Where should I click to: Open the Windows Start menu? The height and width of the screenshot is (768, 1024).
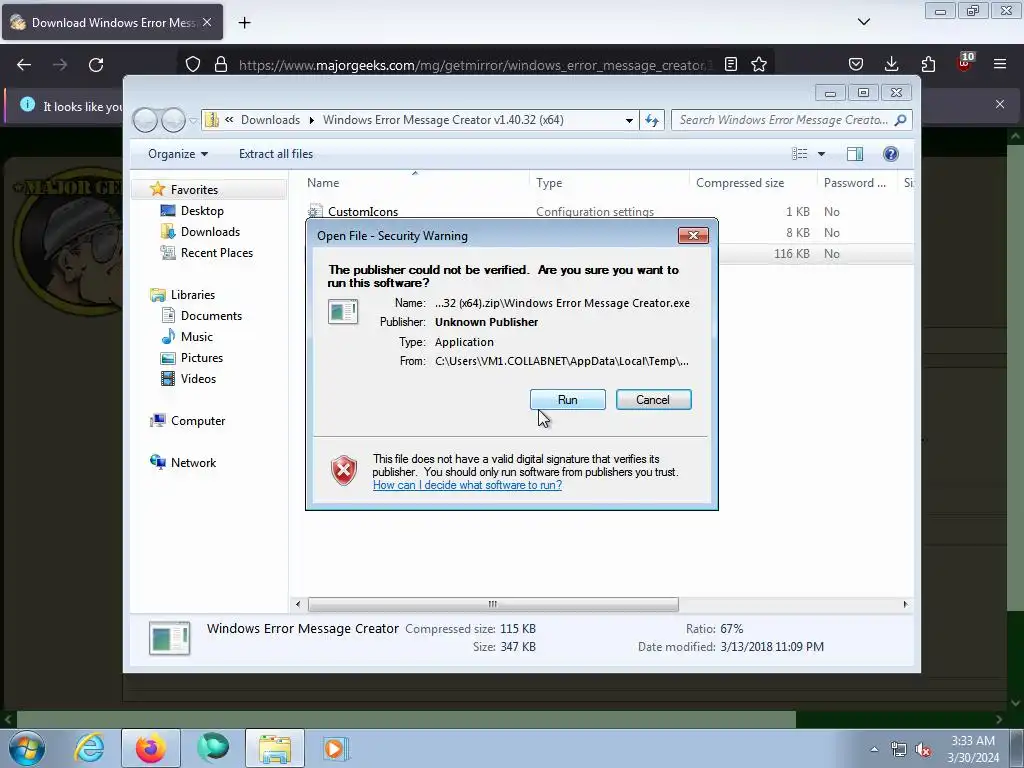coord(26,748)
